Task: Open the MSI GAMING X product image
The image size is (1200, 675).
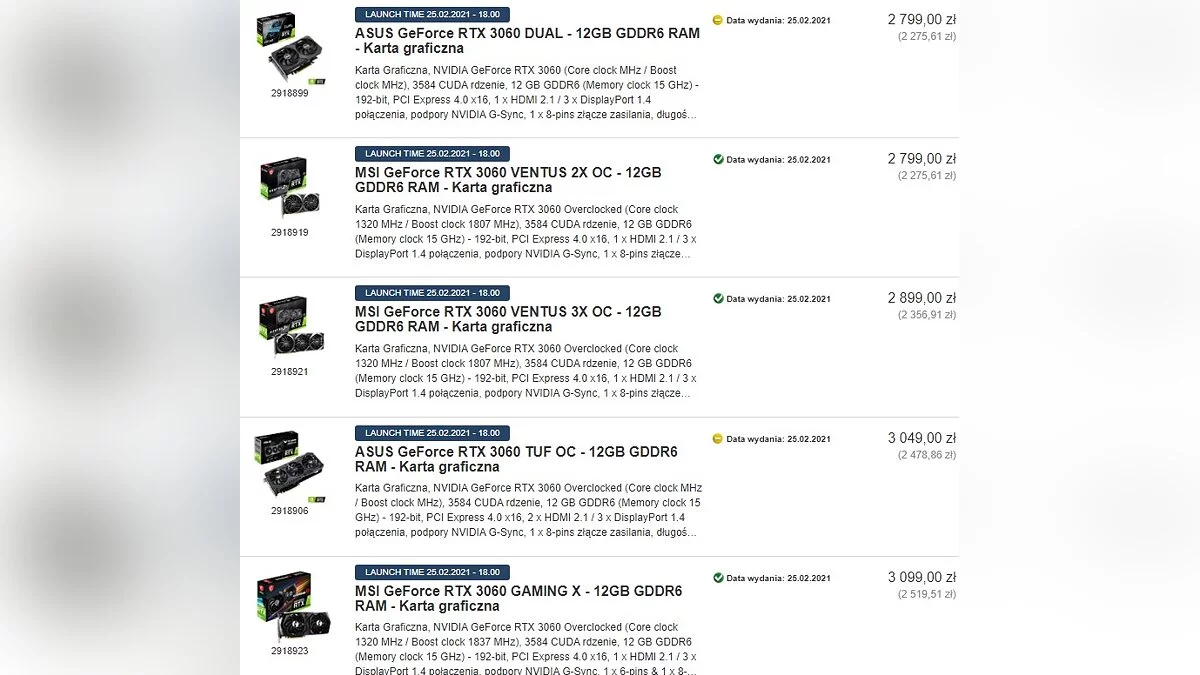Action: 290,606
